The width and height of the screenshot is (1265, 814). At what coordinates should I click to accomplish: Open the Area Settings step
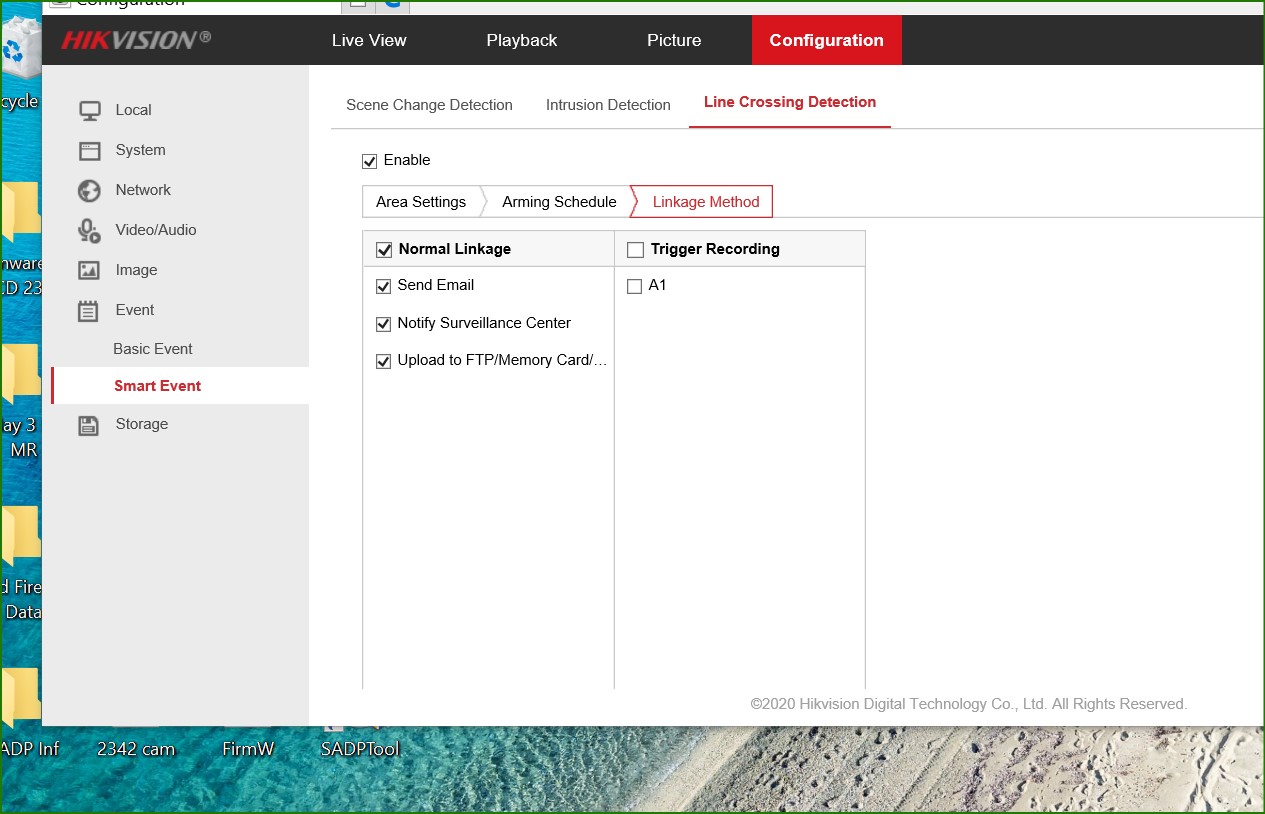click(421, 202)
